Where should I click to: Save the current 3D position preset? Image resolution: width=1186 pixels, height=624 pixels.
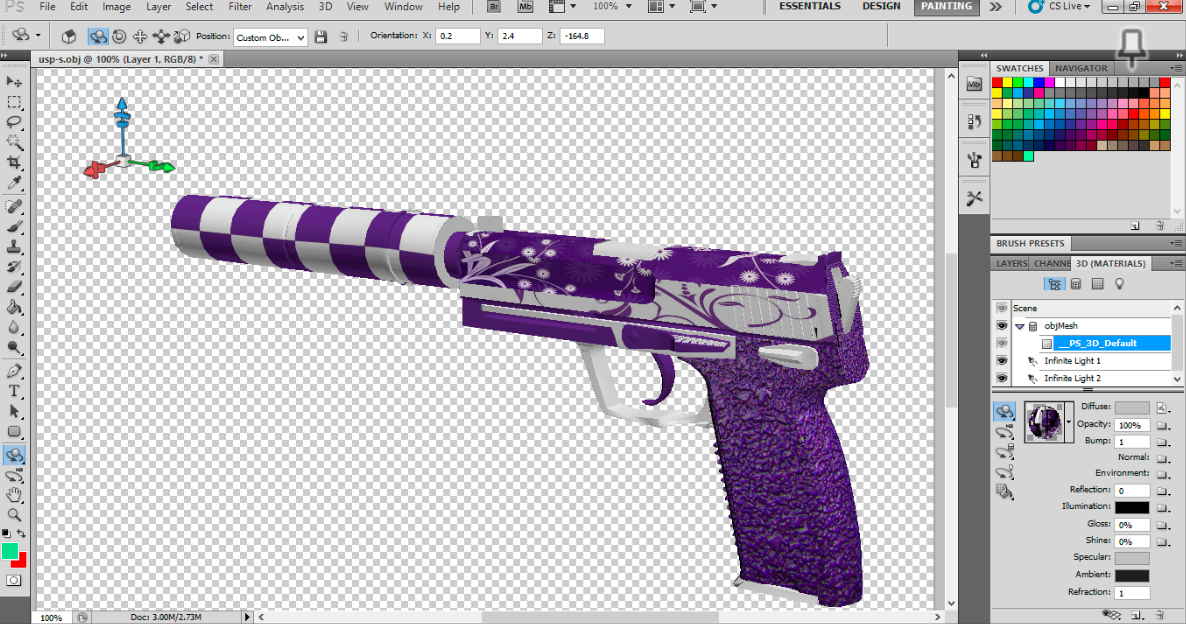(321, 36)
